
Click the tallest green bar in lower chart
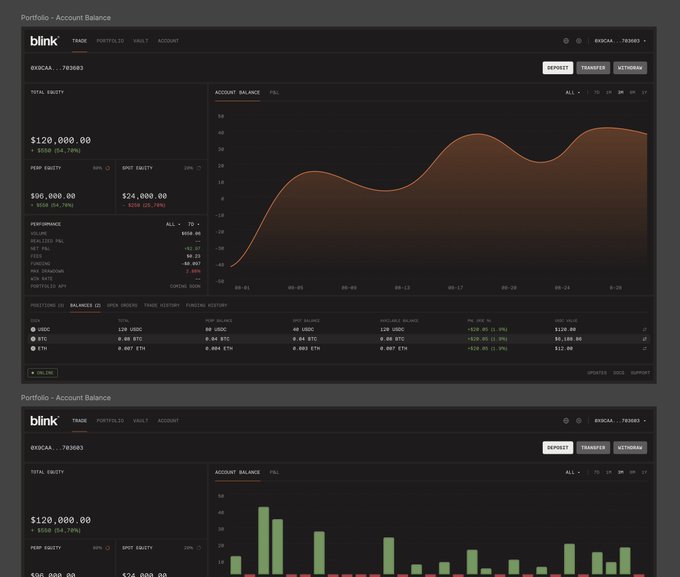tap(264, 541)
